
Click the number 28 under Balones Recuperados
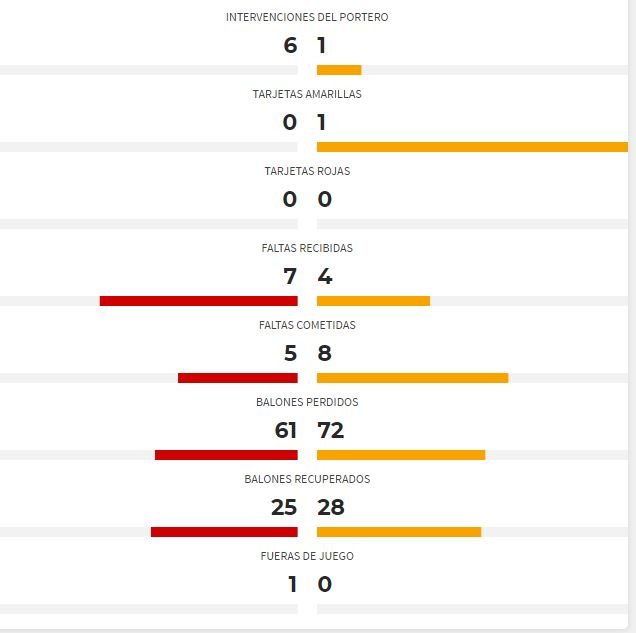331,507
